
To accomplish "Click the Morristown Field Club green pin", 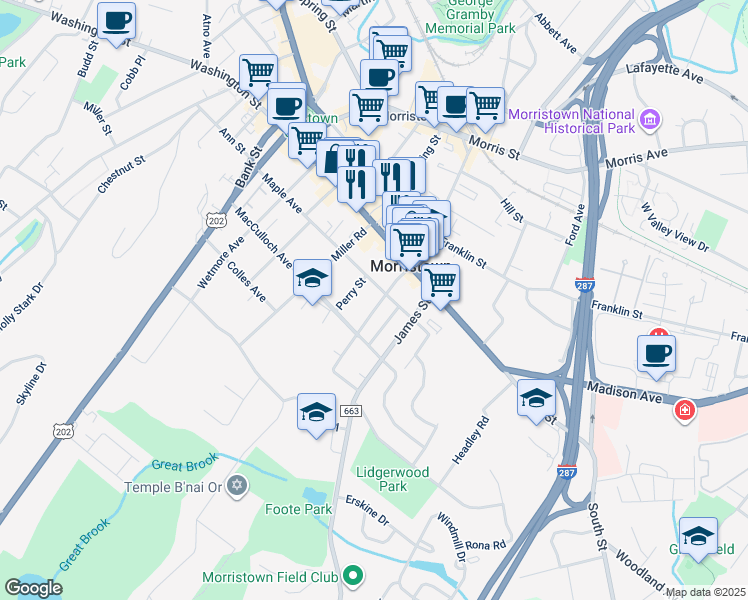I will (353, 575).
